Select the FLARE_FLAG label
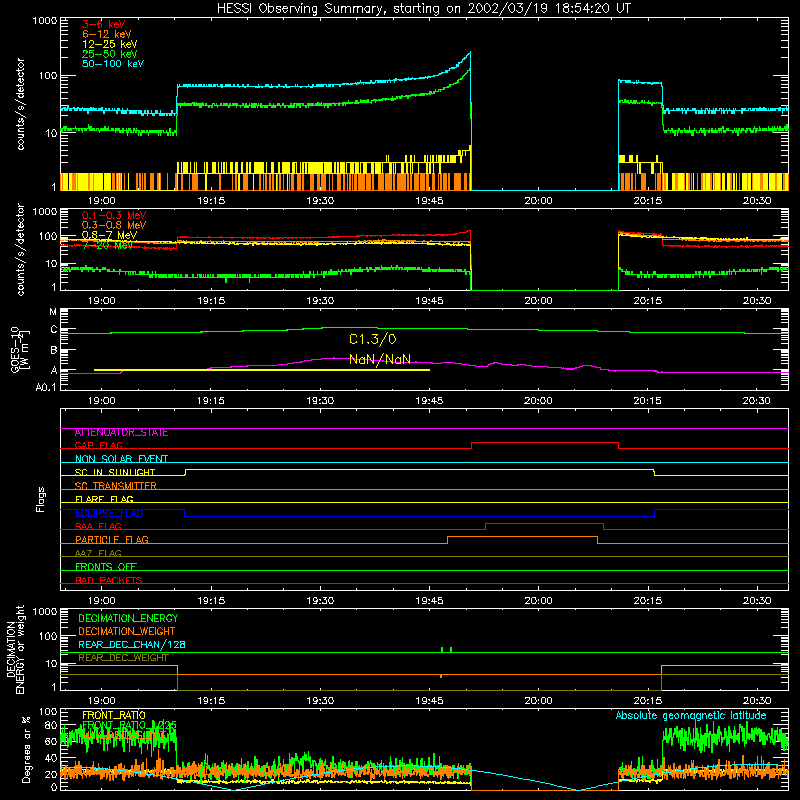Image resolution: width=800 pixels, height=800 pixels. pyautogui.click(x=104, y=499)
